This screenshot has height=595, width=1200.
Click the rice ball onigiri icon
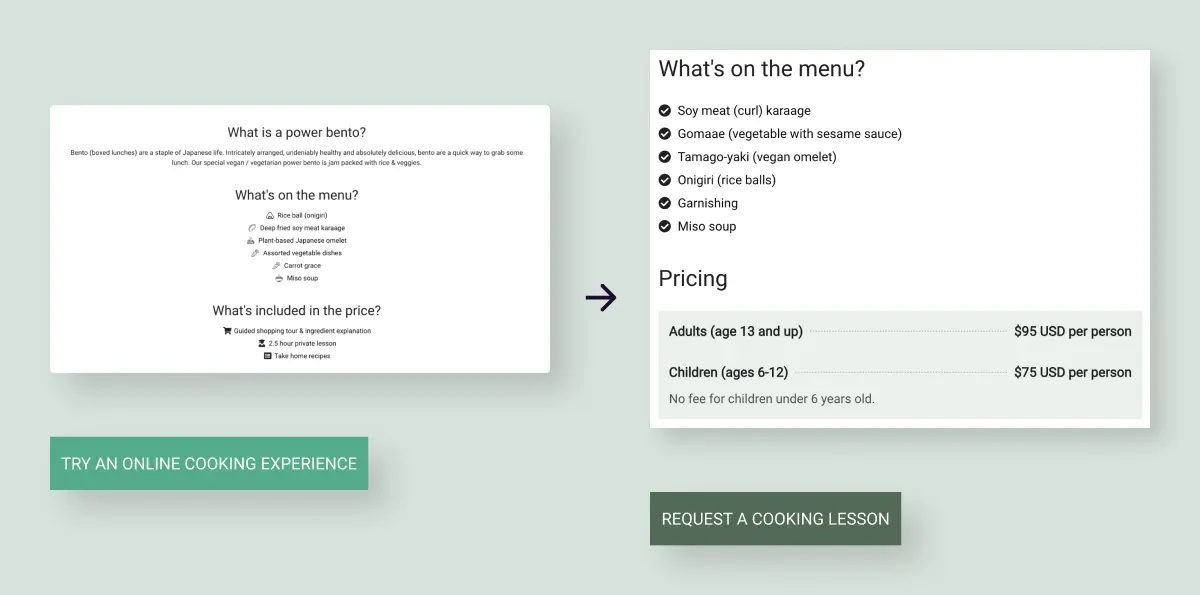click(x=270, y=216)
